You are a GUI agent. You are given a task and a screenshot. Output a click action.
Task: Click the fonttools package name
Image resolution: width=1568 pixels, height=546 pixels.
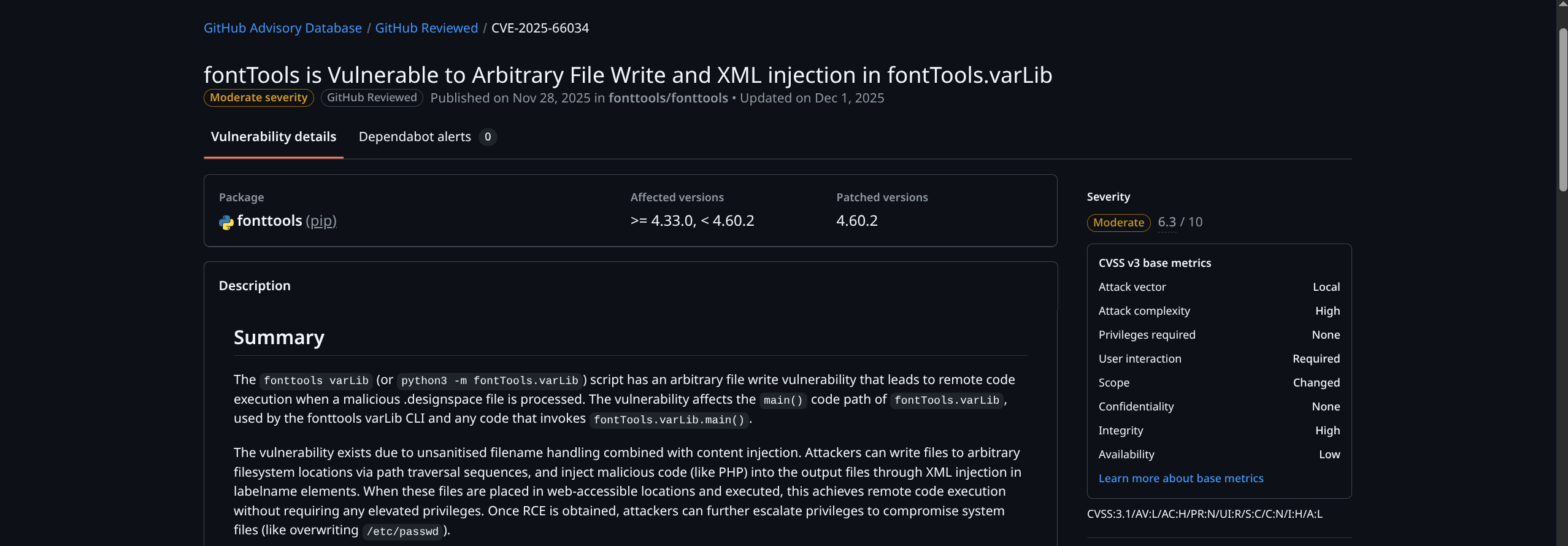pyautogui.click(x=269, y=221)
